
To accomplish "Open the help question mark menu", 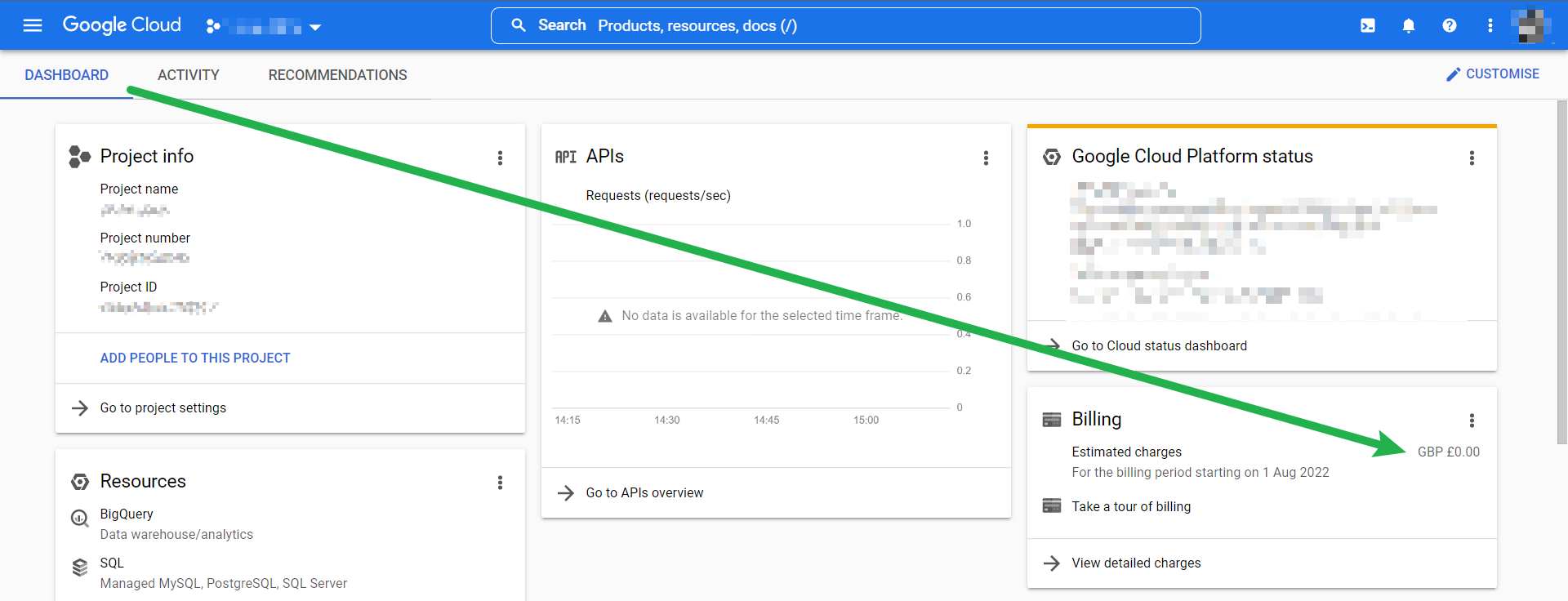I will coord(1450,26).
